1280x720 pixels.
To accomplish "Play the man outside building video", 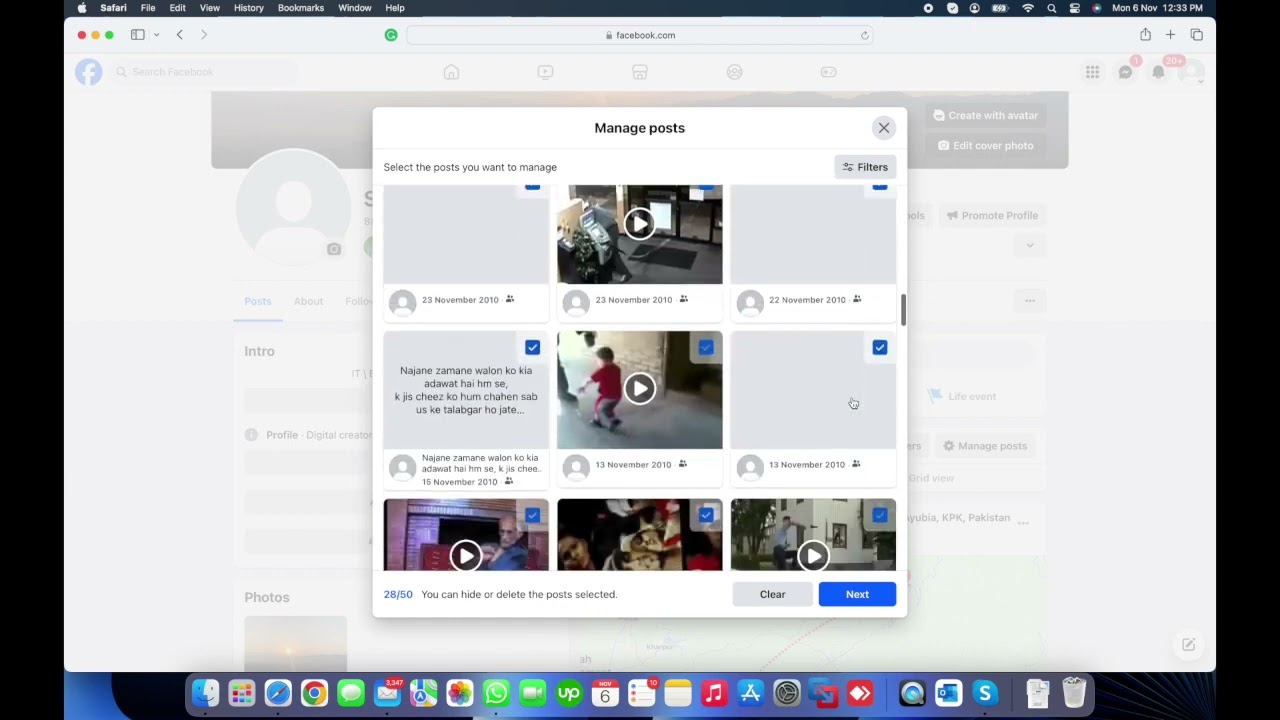I will coord(813,555).
